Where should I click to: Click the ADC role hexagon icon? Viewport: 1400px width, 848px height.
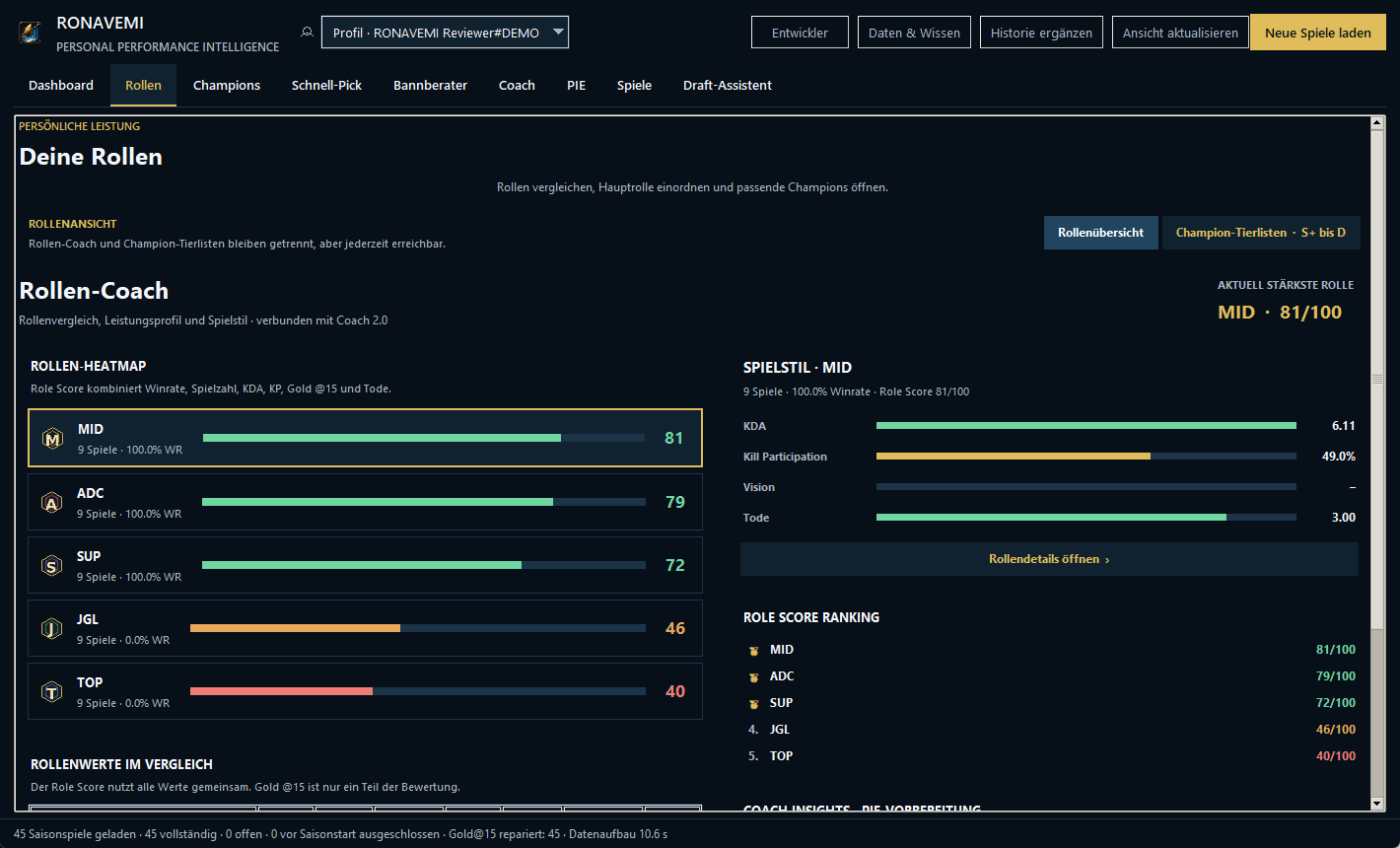click(51, 503)
